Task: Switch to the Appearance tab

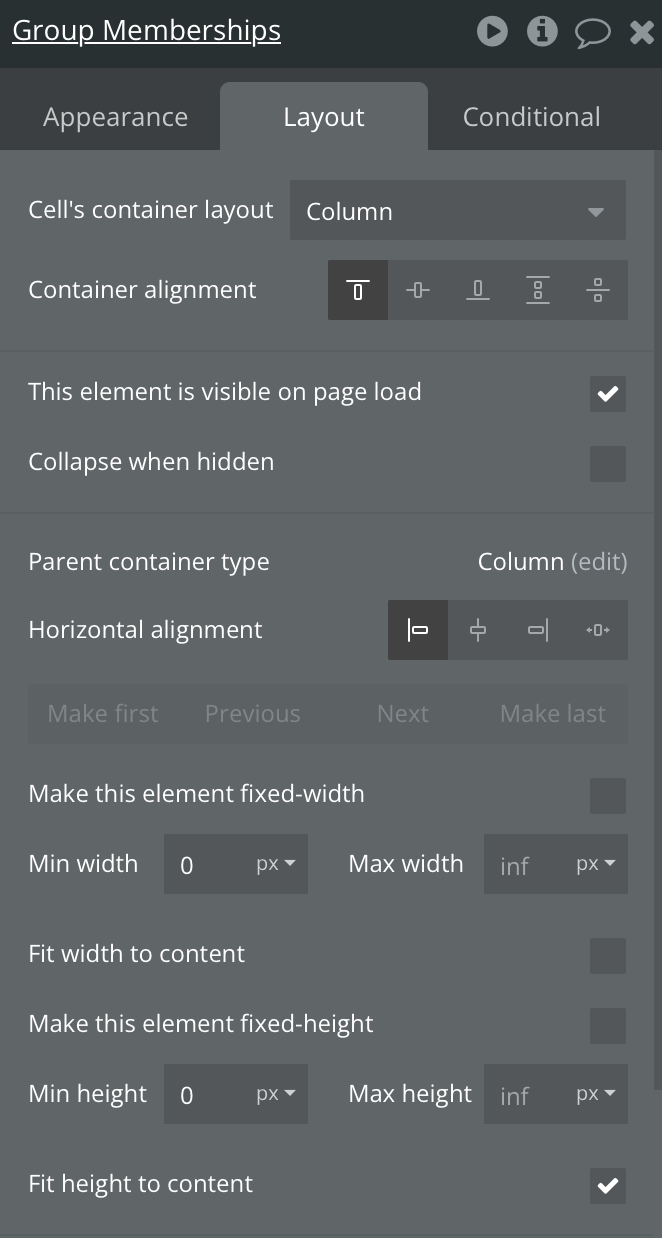Action: (115, 117)
